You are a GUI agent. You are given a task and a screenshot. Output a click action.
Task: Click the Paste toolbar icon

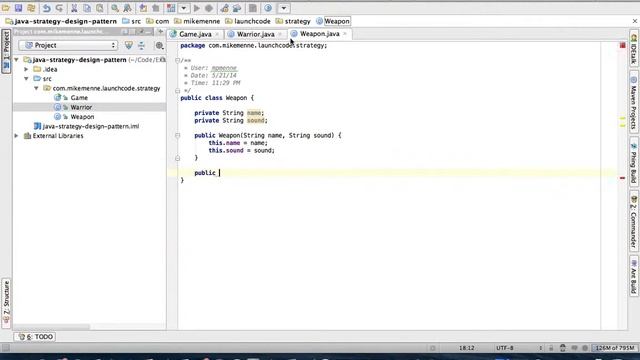100,8
